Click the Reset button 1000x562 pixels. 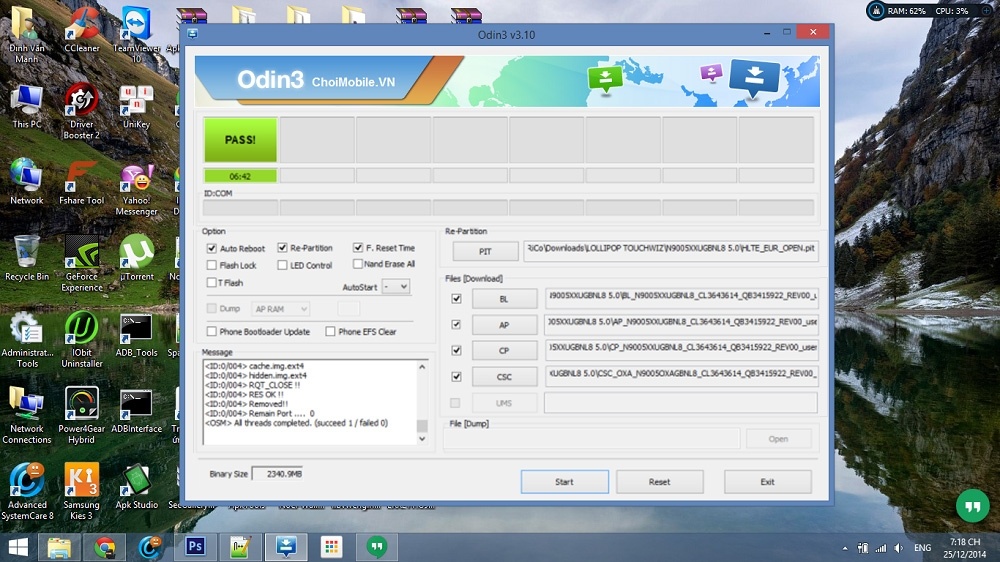pyautogui.click(x=659, y=482)
